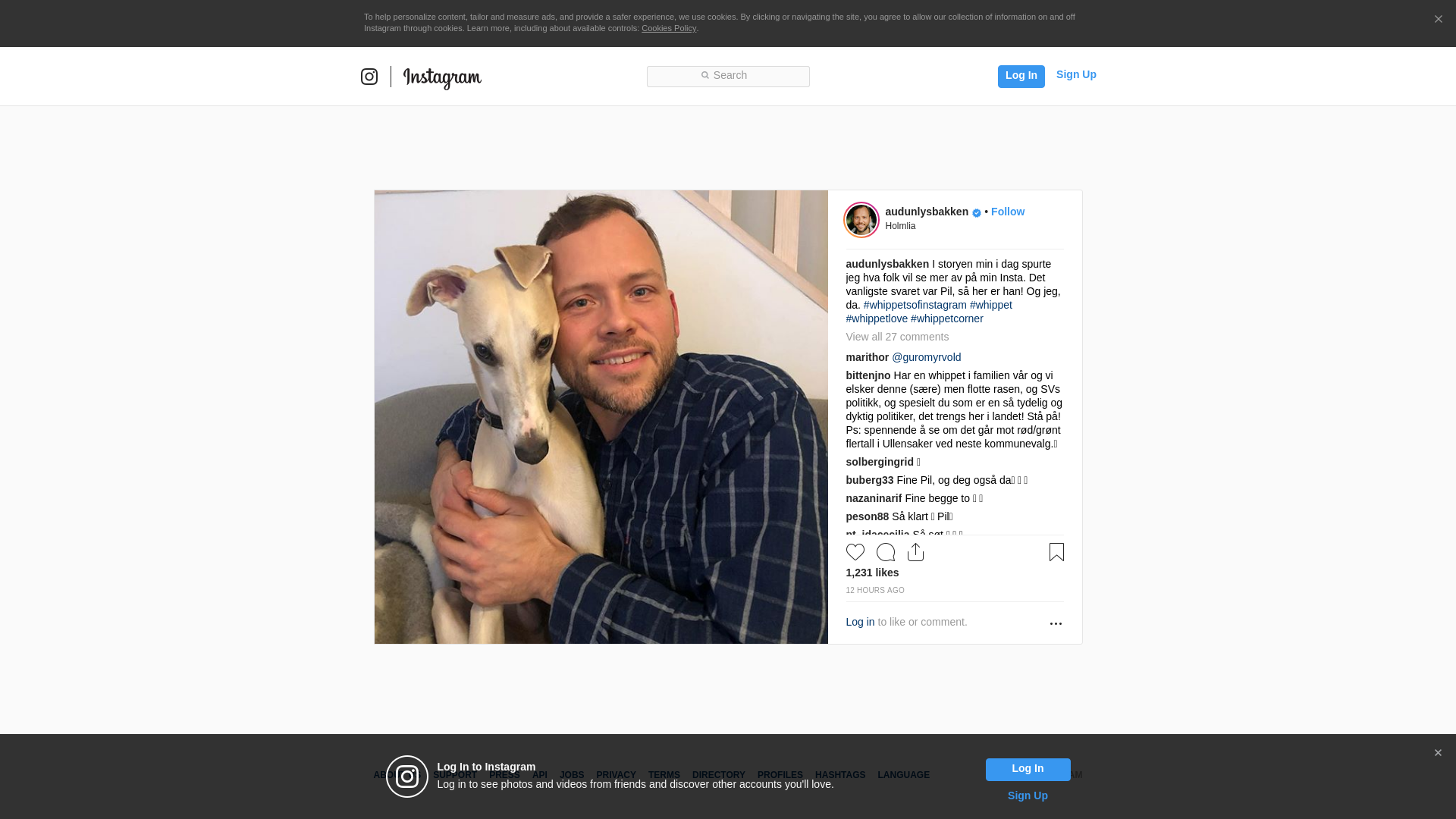Viewport: 1456px width, 819px height.
Task: Like the post with the heart icon
Action: 855,552
